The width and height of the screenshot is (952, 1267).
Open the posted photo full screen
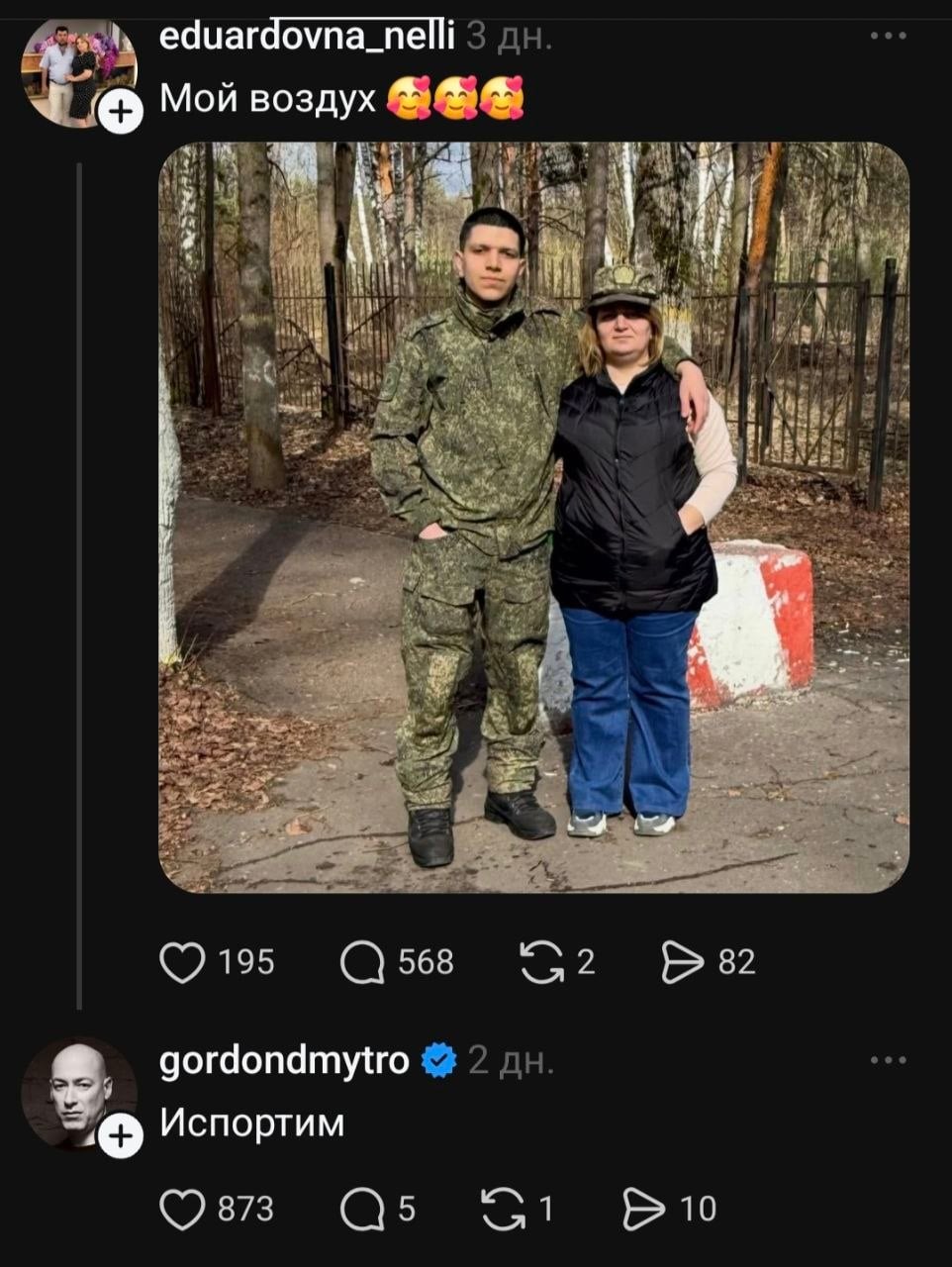(x=533, y=517)
